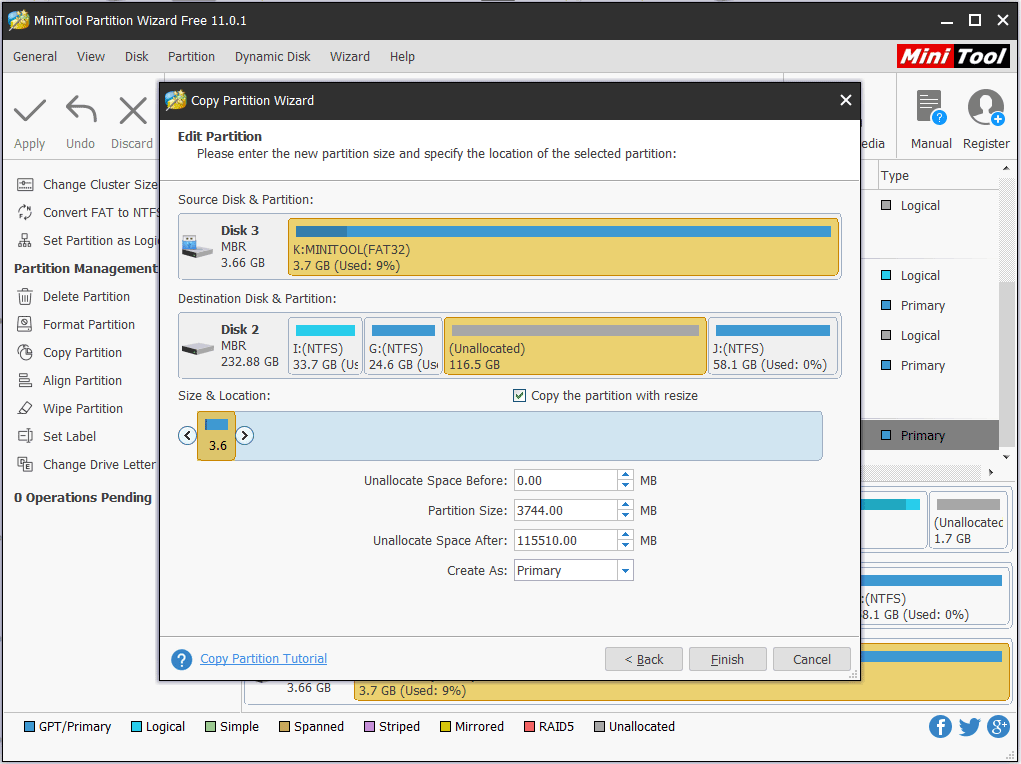Click the Cancel button
The image size is (1021, 764).
(x=811, y=660)
